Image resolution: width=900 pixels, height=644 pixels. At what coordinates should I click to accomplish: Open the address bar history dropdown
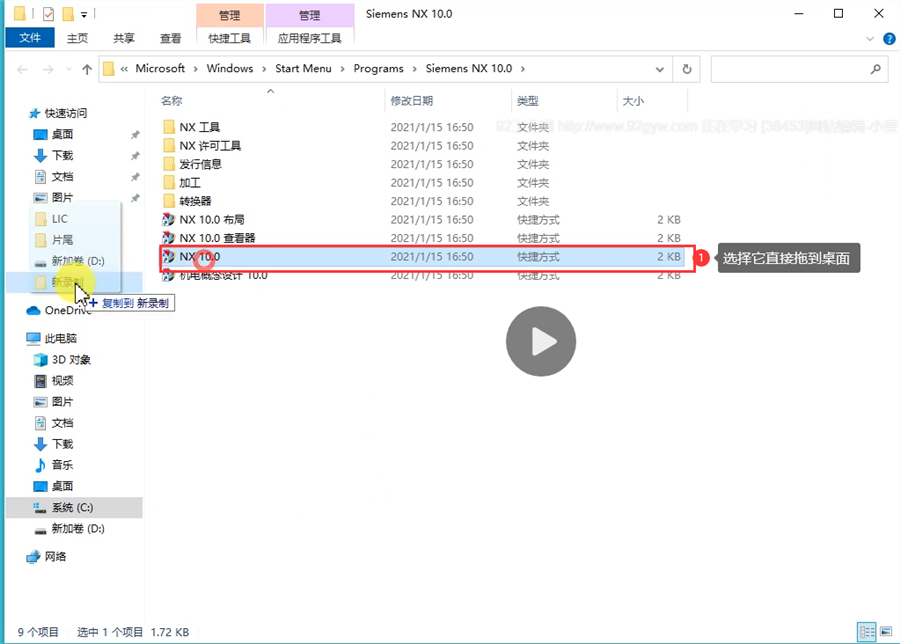(660, 69)
